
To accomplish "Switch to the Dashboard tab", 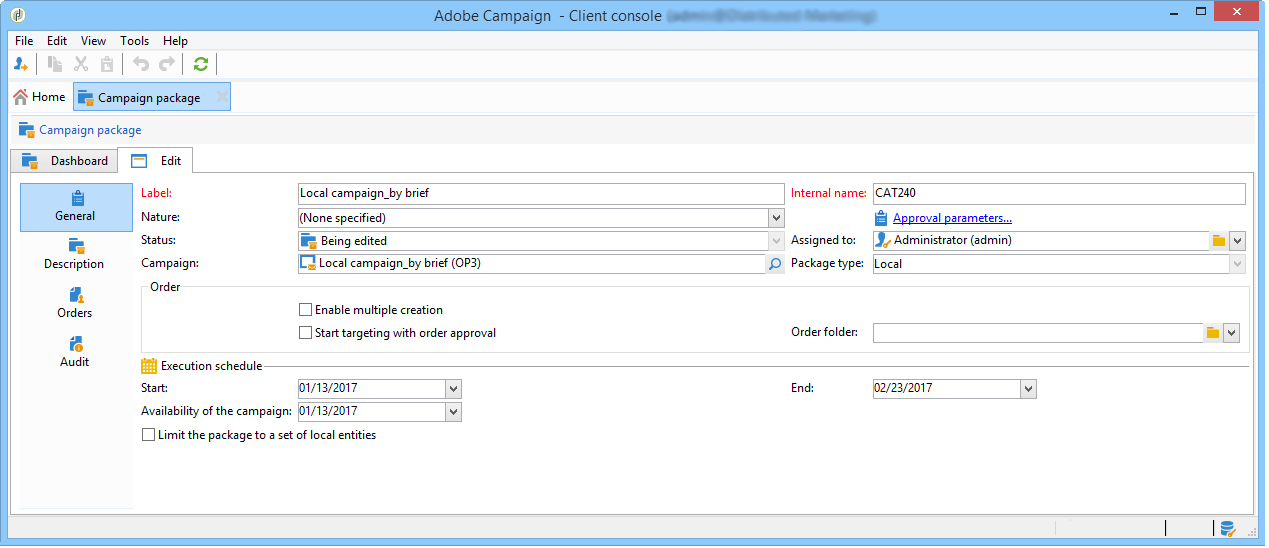I will tap(65, 161).
